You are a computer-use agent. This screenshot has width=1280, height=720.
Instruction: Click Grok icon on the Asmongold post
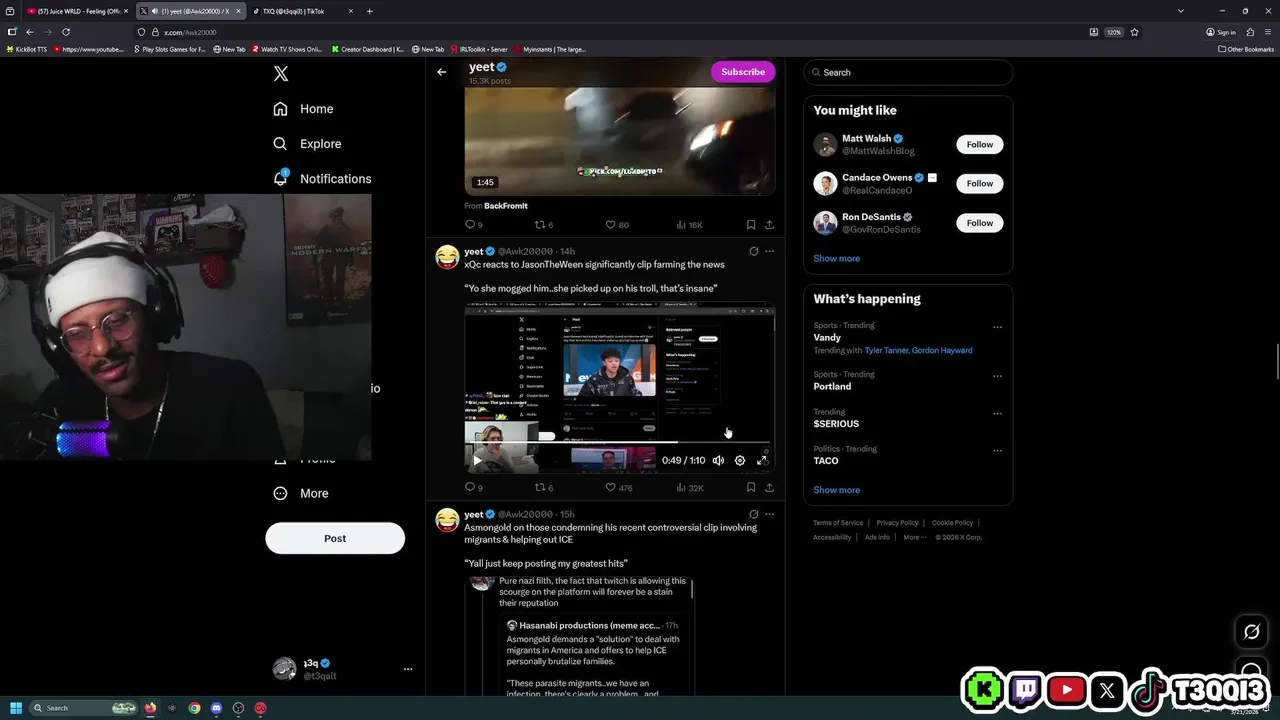754,514
